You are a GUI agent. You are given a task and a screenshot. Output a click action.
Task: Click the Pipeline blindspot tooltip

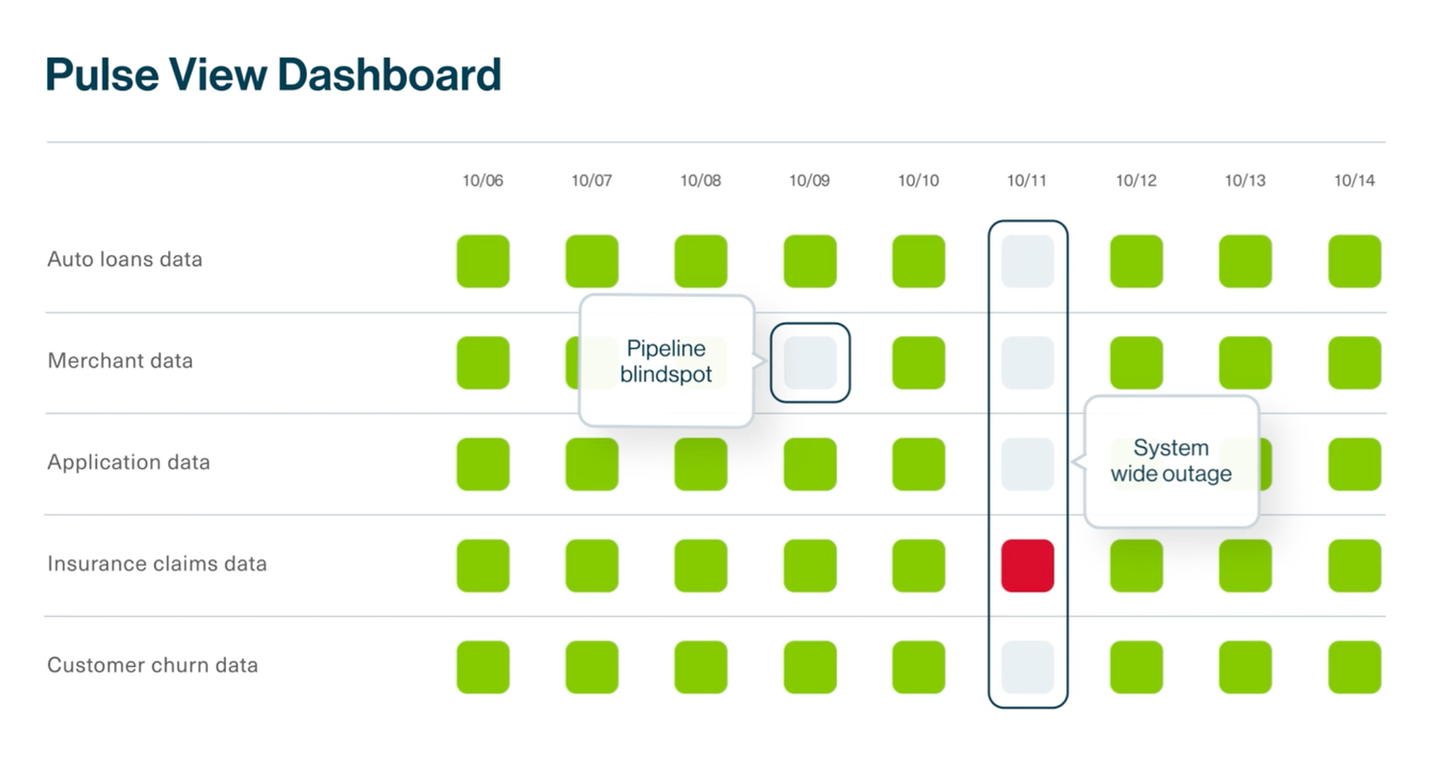click(666, 361)
